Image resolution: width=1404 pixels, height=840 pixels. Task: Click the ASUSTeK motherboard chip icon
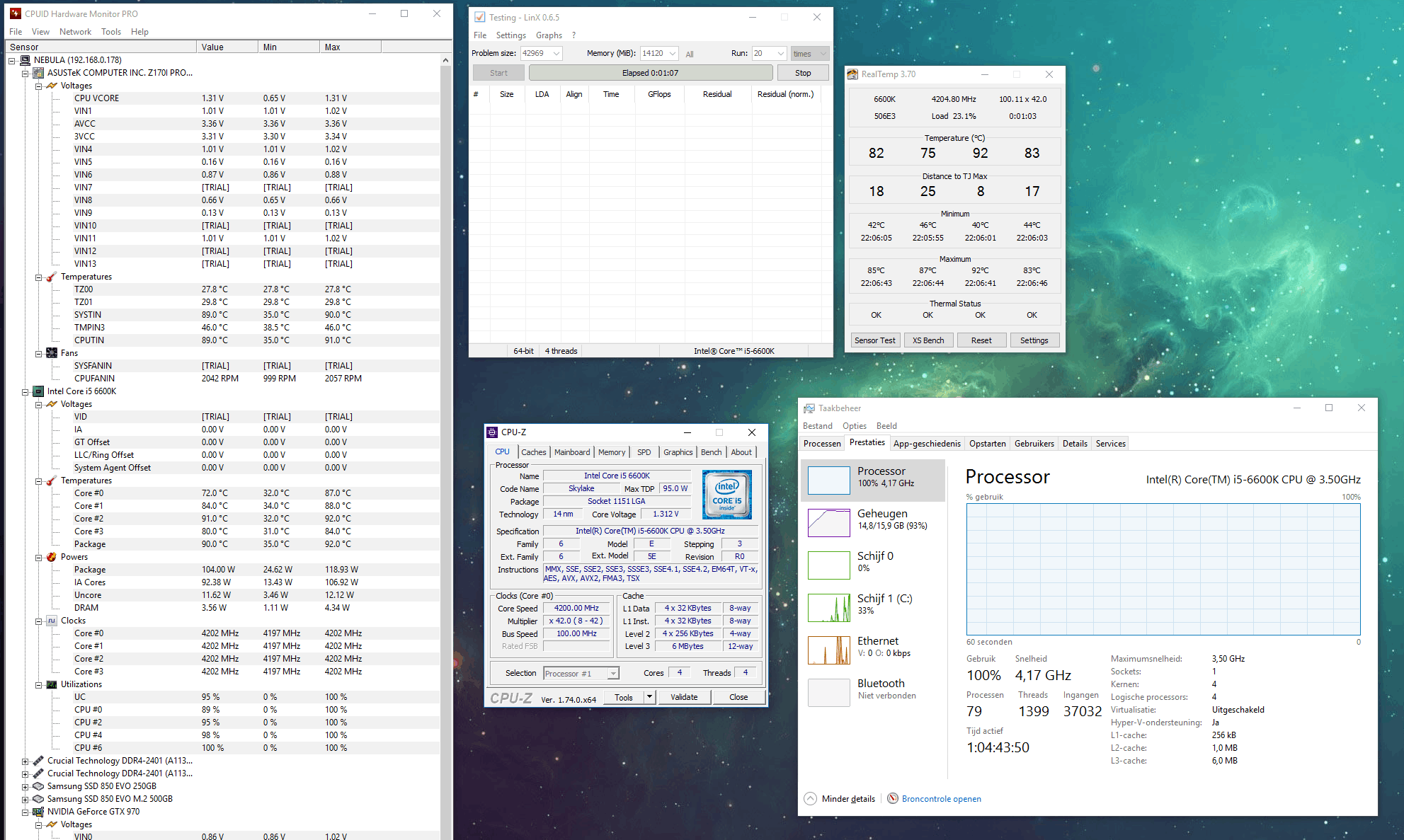point(38,73)
